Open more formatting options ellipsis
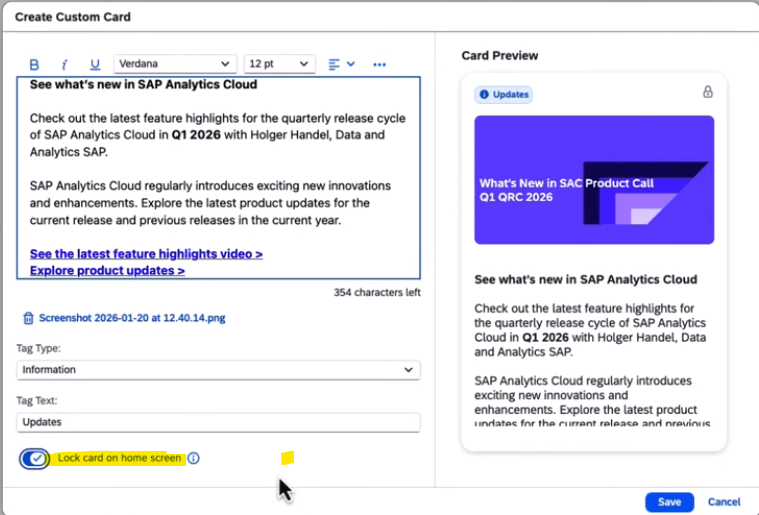Viewport: 759px width, 515px height. 379,64
